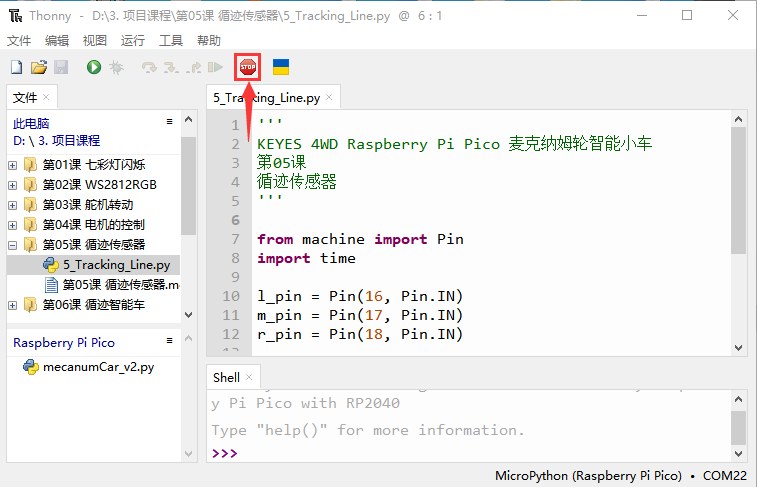Close the 文件 panel tab
This screenshot has width=757, height=487.
46,97
